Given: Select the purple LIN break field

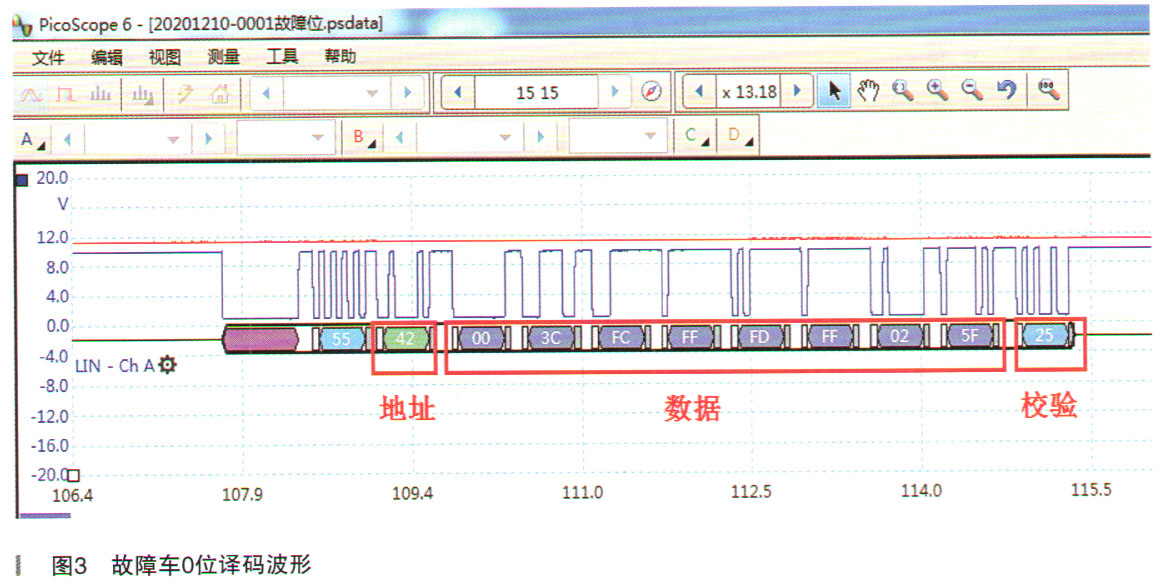Looking at the screenshot, I should [x=260, y=339].
